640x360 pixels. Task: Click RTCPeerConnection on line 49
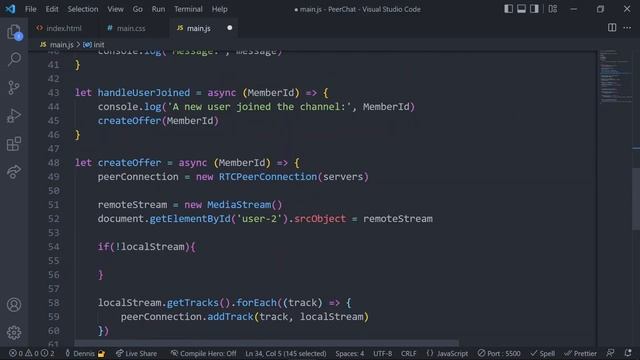click(x=268, y=177)
